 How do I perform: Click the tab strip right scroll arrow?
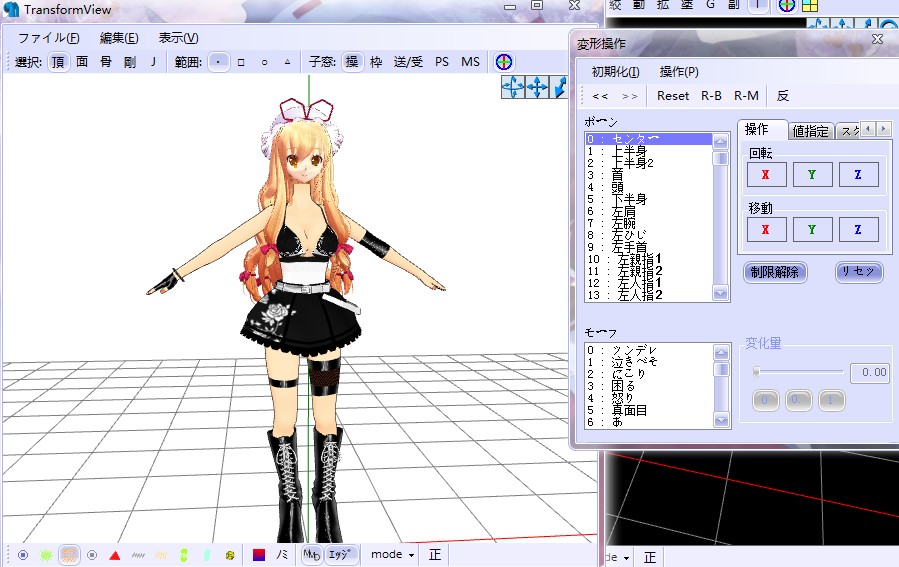coord(884,129)
